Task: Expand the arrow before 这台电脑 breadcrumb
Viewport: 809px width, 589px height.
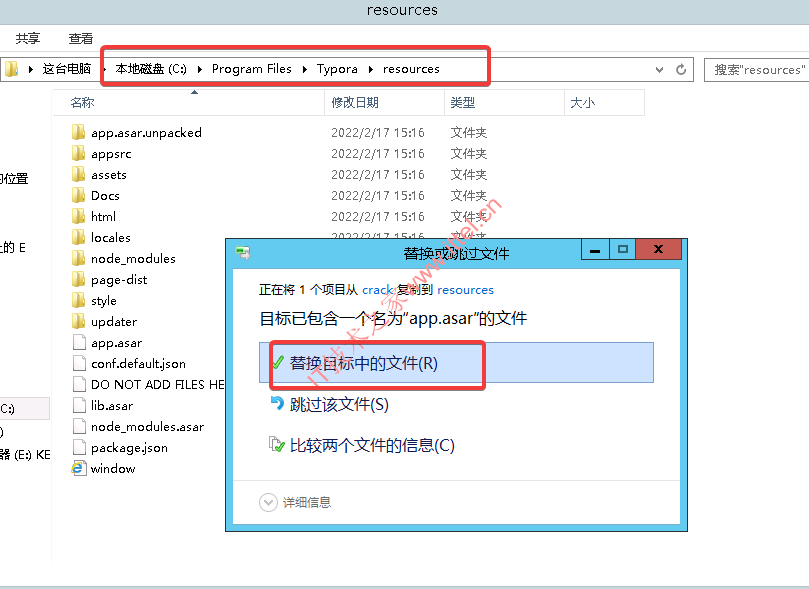Action: coord(30,69)
